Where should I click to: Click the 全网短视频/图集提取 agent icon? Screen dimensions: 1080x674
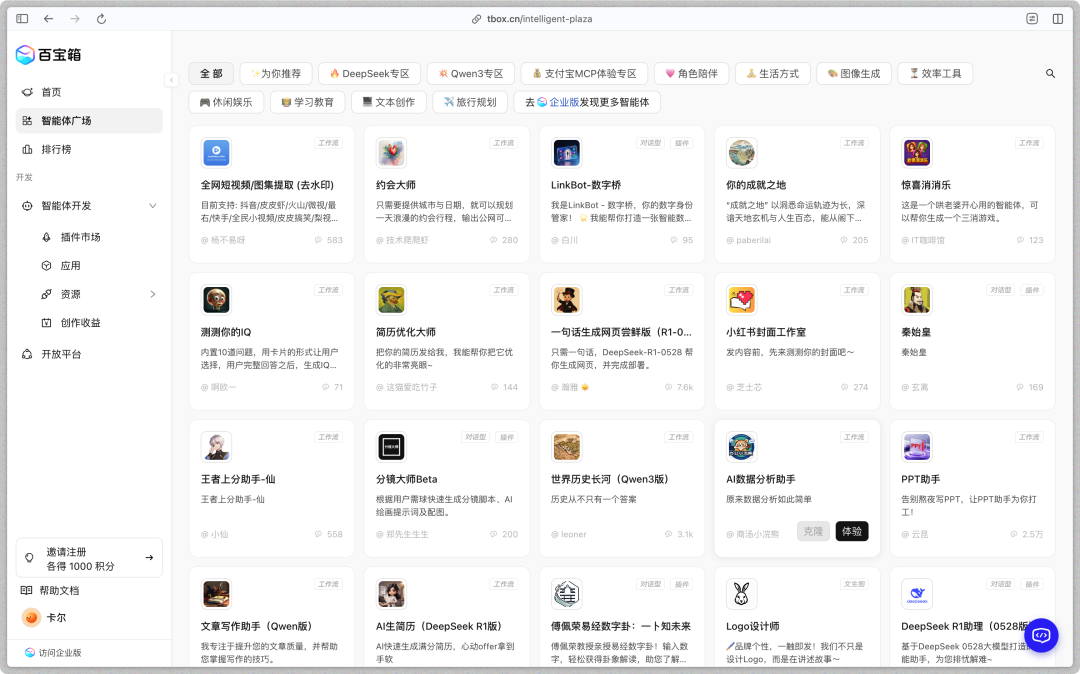216,153
